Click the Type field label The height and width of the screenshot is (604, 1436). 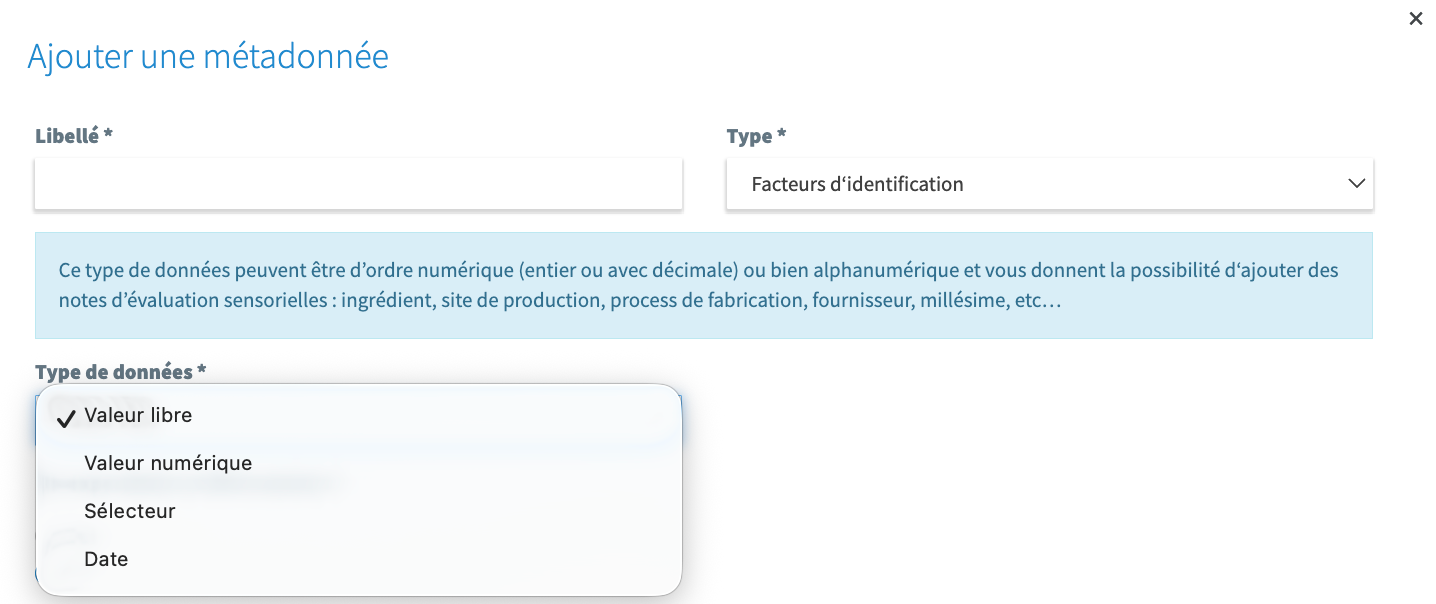coord(750,136)
